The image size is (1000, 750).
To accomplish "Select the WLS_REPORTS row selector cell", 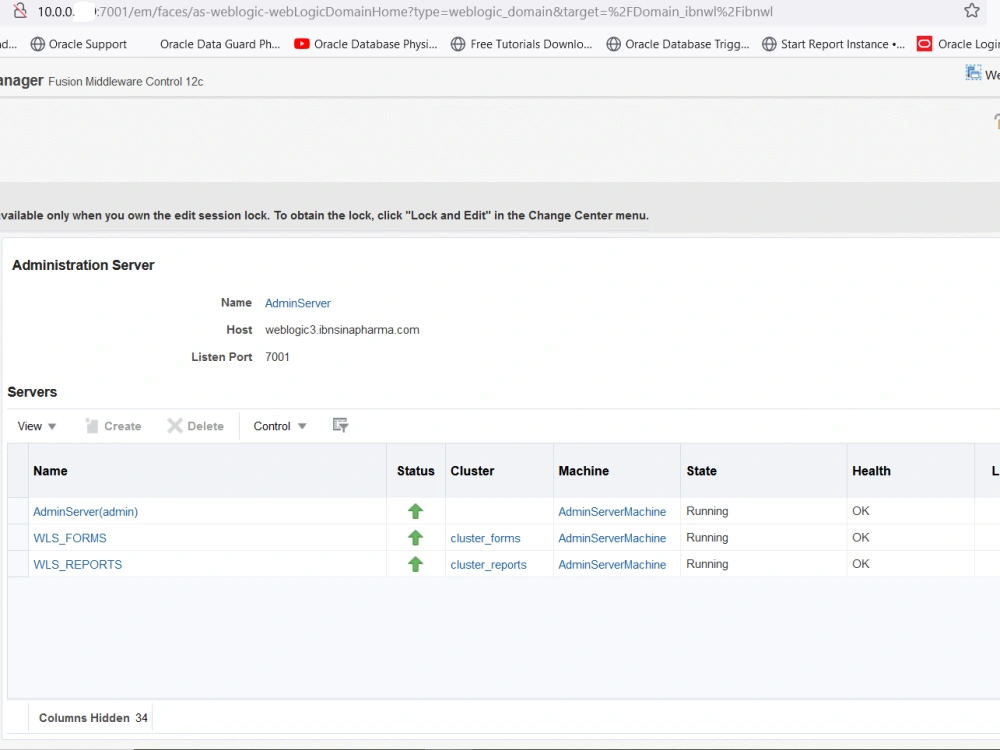I will (x=18, y=564).
